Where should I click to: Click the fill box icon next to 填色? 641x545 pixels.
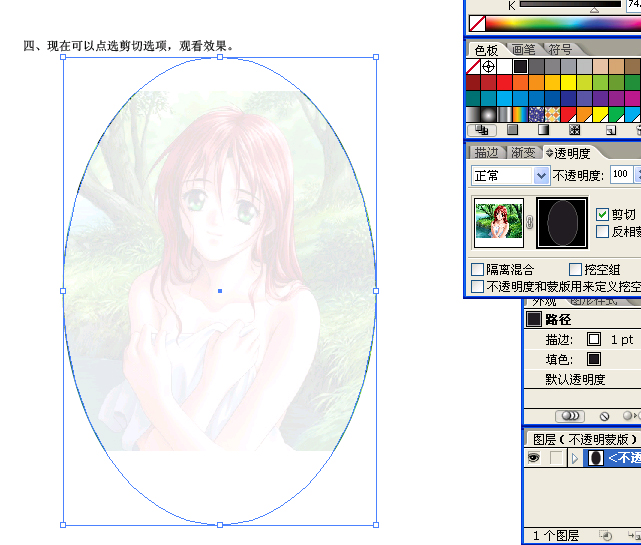594,359
